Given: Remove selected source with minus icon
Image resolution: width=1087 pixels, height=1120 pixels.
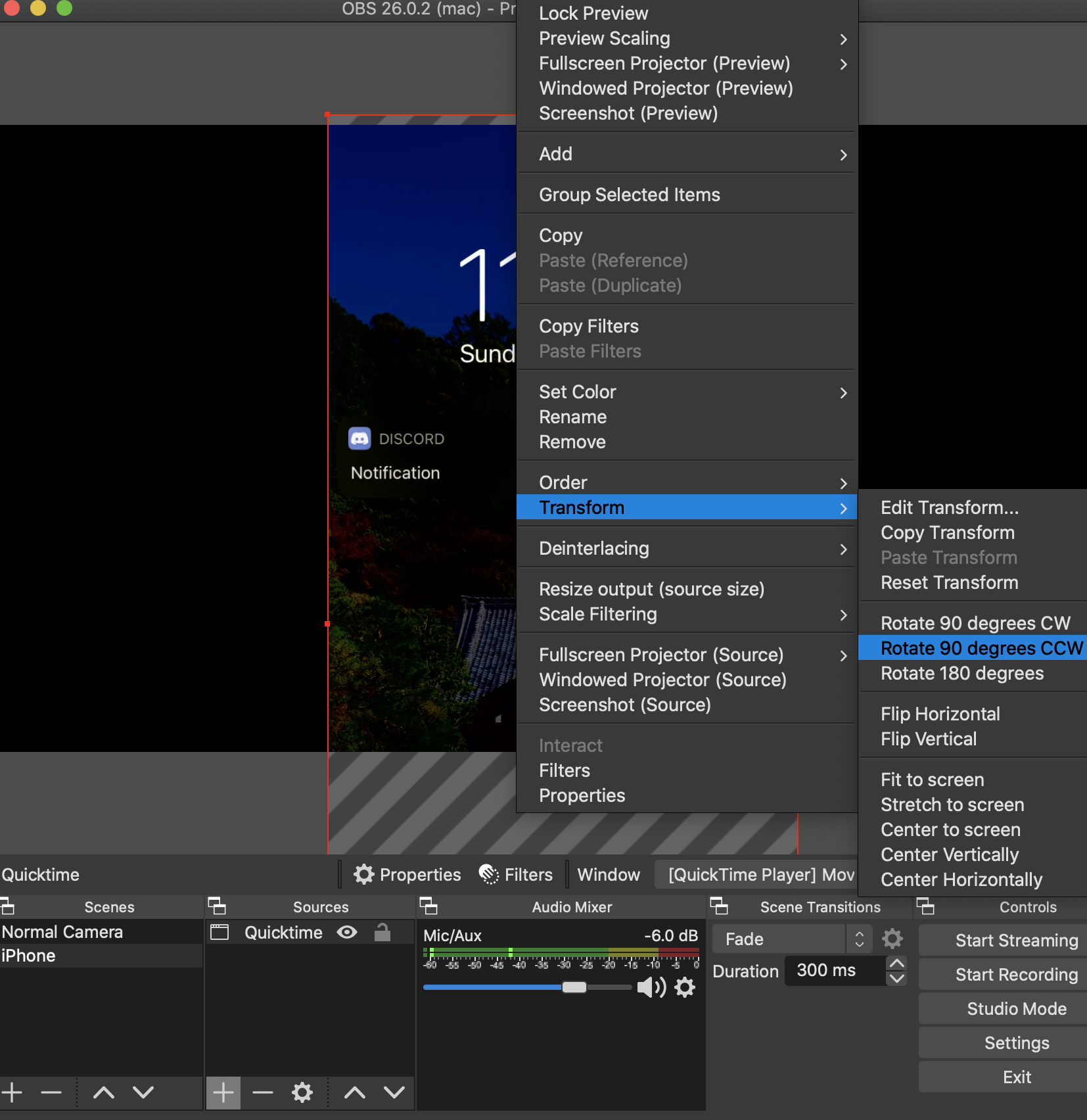Looking at the screenshot, I should click(x=263, y=1092).
